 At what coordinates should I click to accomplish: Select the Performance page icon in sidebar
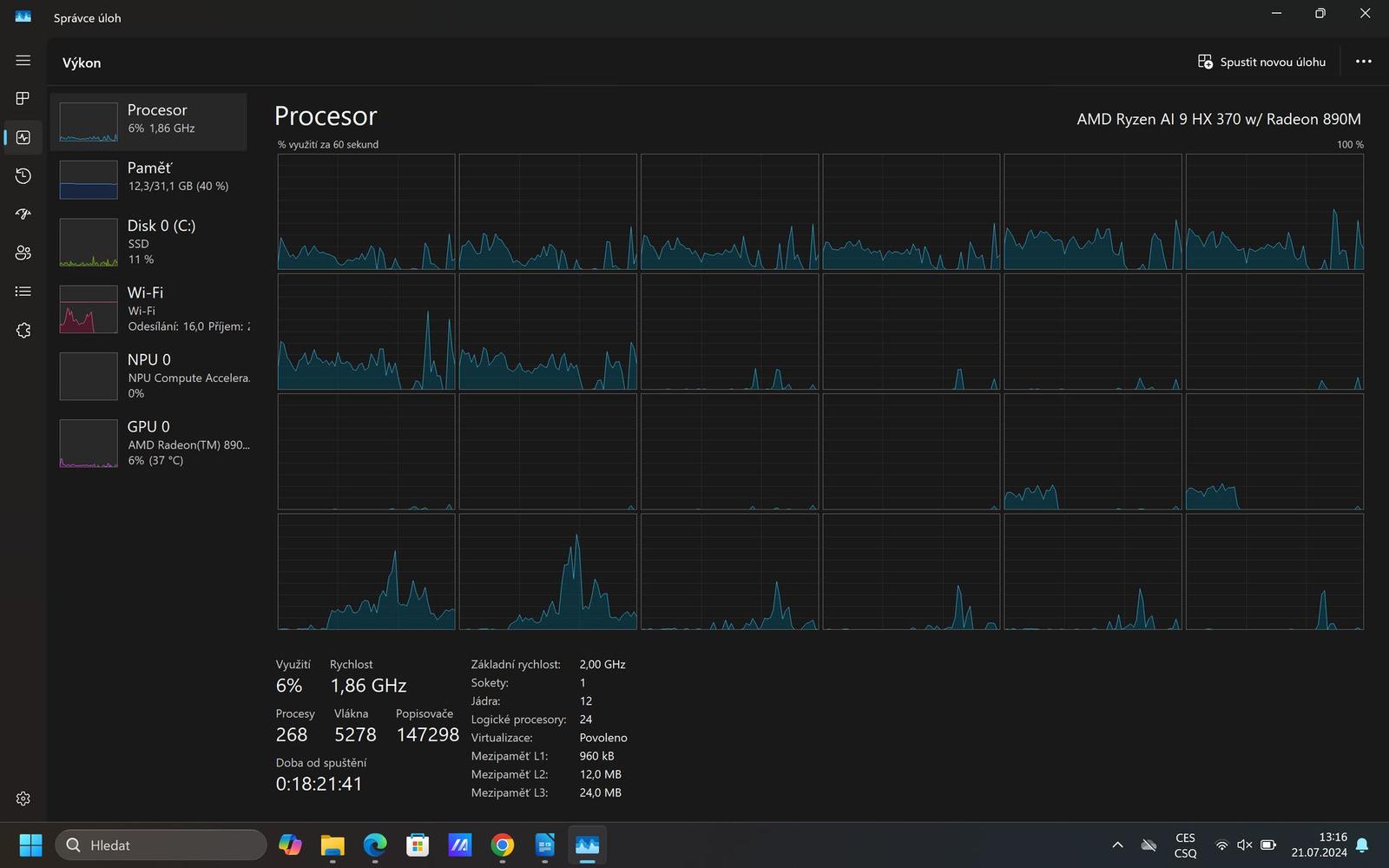(x=23, y=137)
